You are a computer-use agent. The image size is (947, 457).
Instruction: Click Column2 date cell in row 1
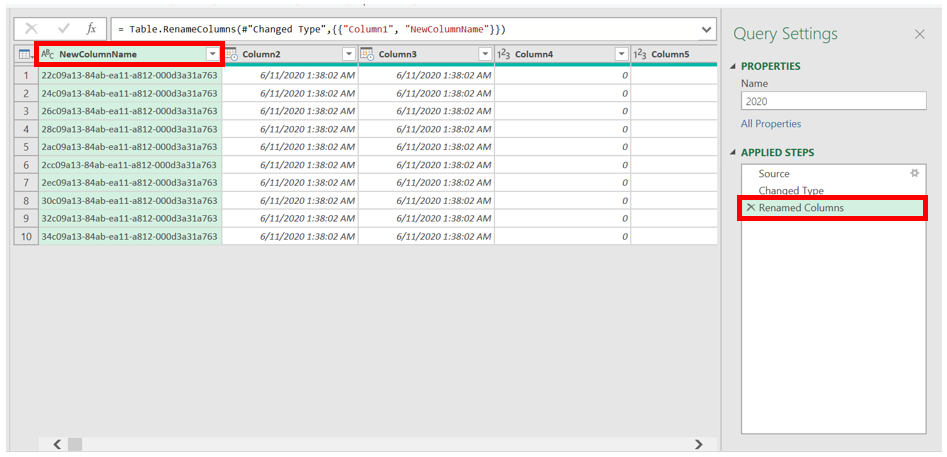(x=291, y=75)
